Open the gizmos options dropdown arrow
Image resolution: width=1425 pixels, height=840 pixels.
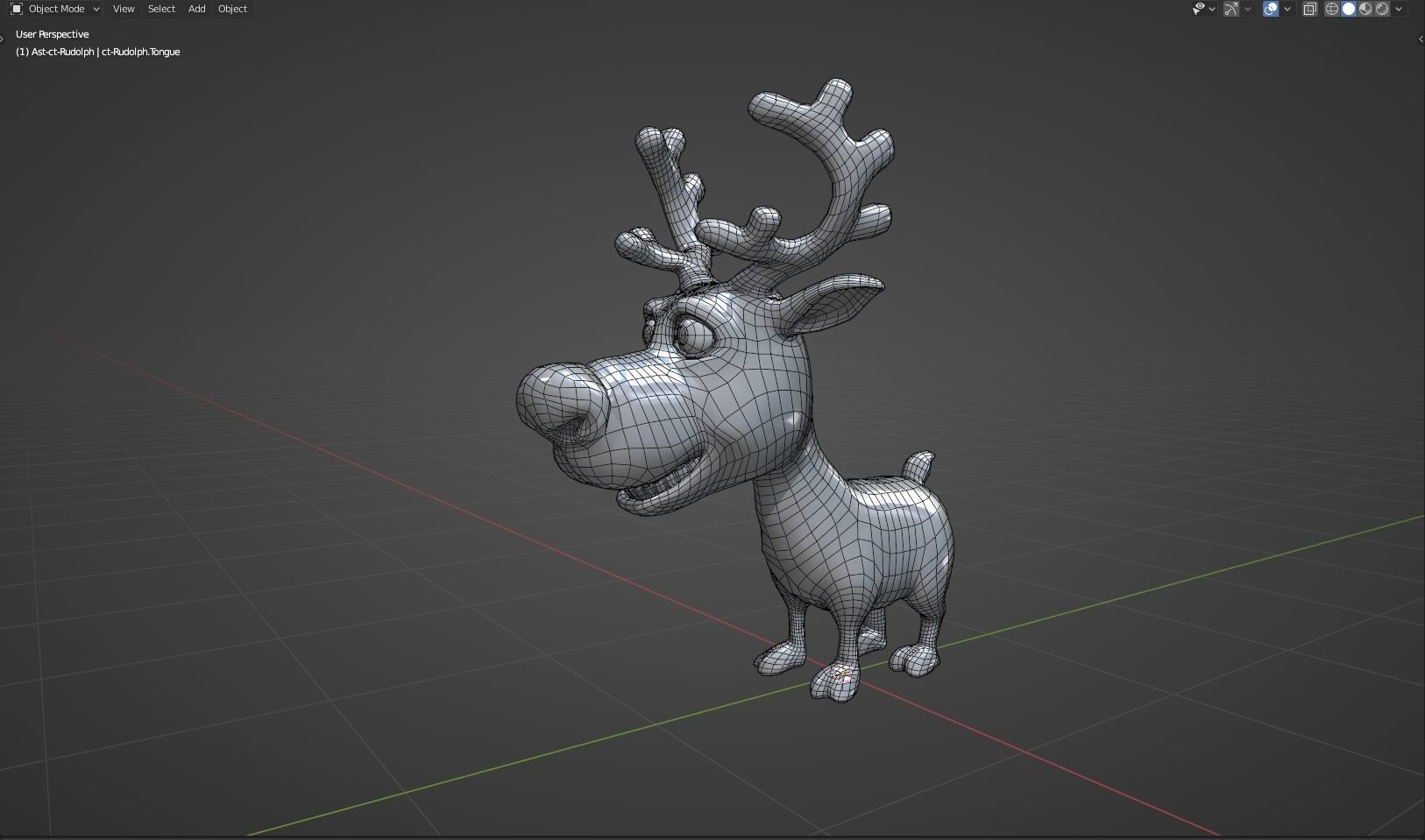[x=1248, y=9]
